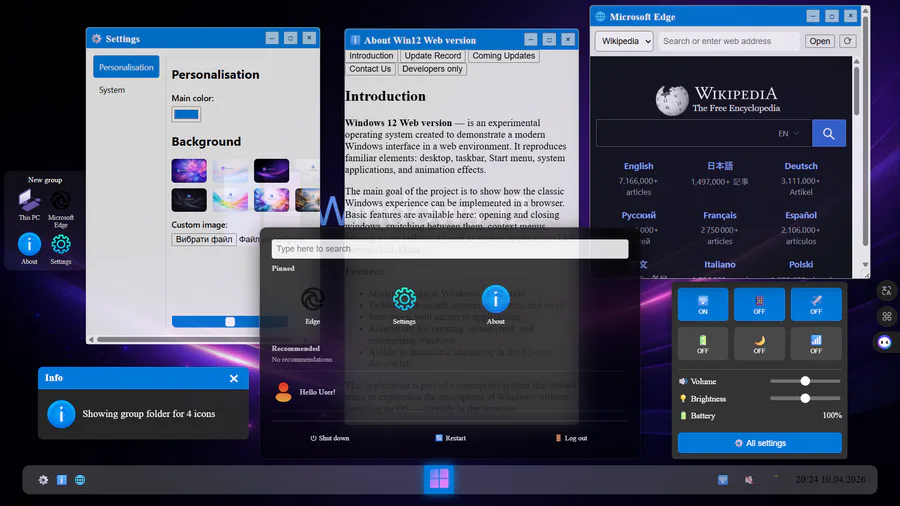Open the Deutsch Wikipedia link
The image size is (900, 506).
pyautogui.click(x=801, y=166)
